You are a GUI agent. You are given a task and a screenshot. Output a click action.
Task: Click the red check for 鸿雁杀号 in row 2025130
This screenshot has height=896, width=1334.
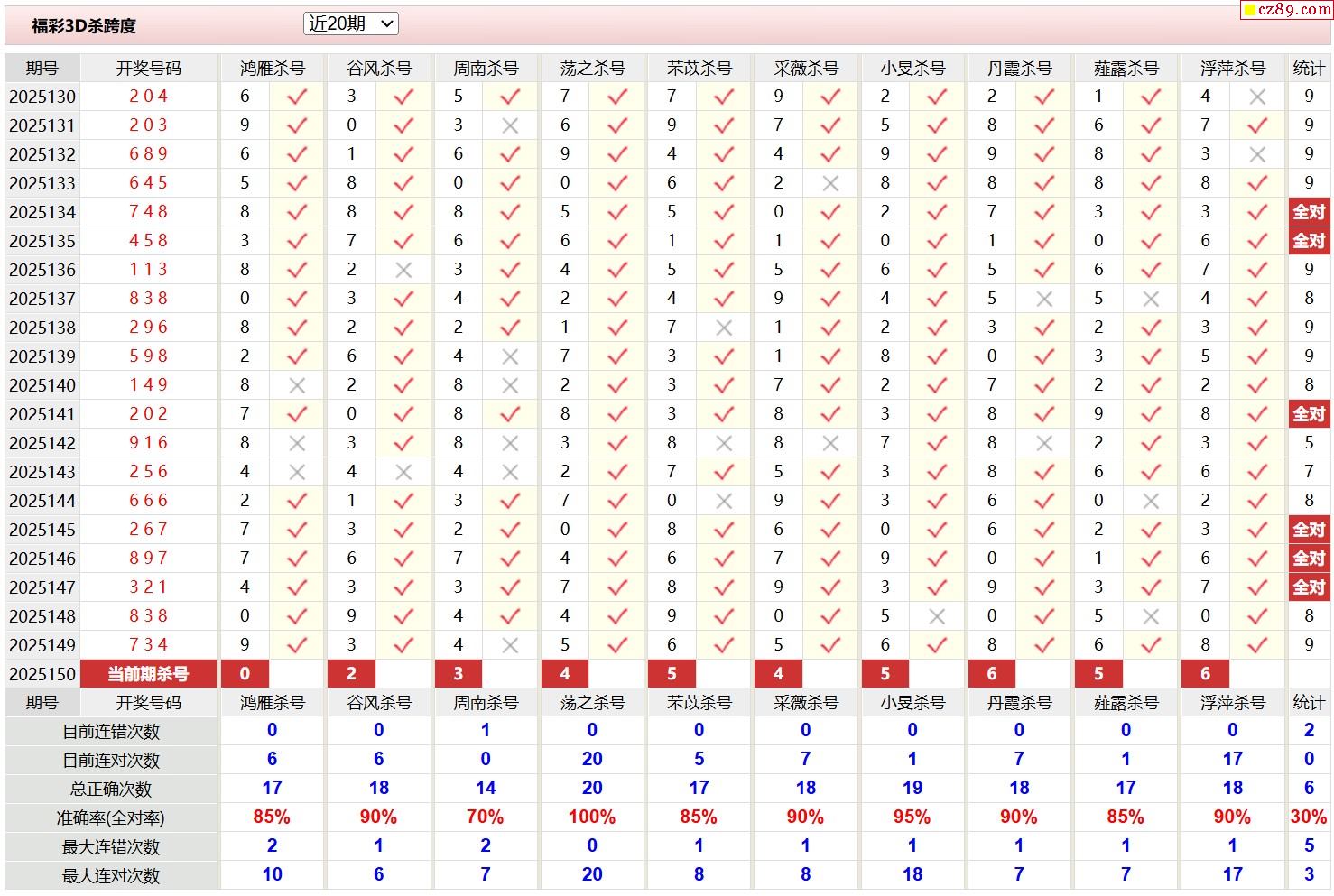[297, 97]
